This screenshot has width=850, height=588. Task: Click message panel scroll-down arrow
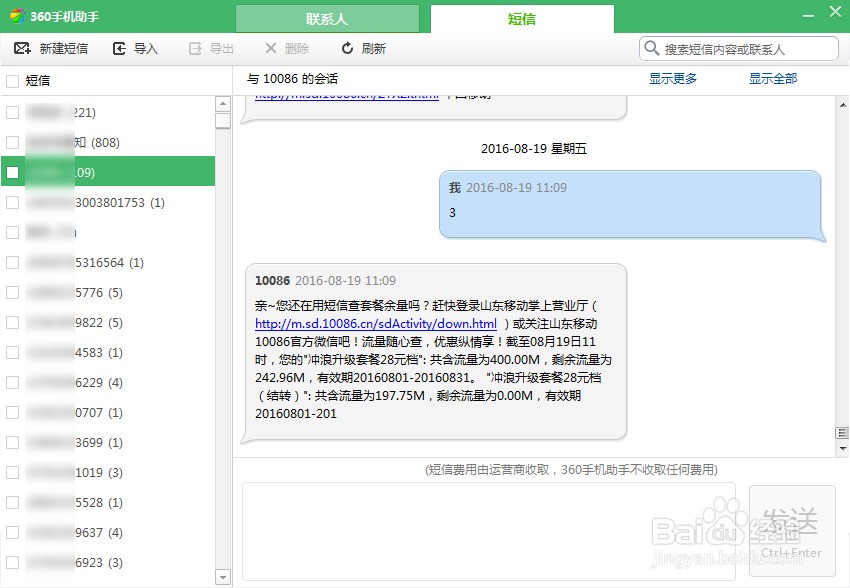point(842,448)
